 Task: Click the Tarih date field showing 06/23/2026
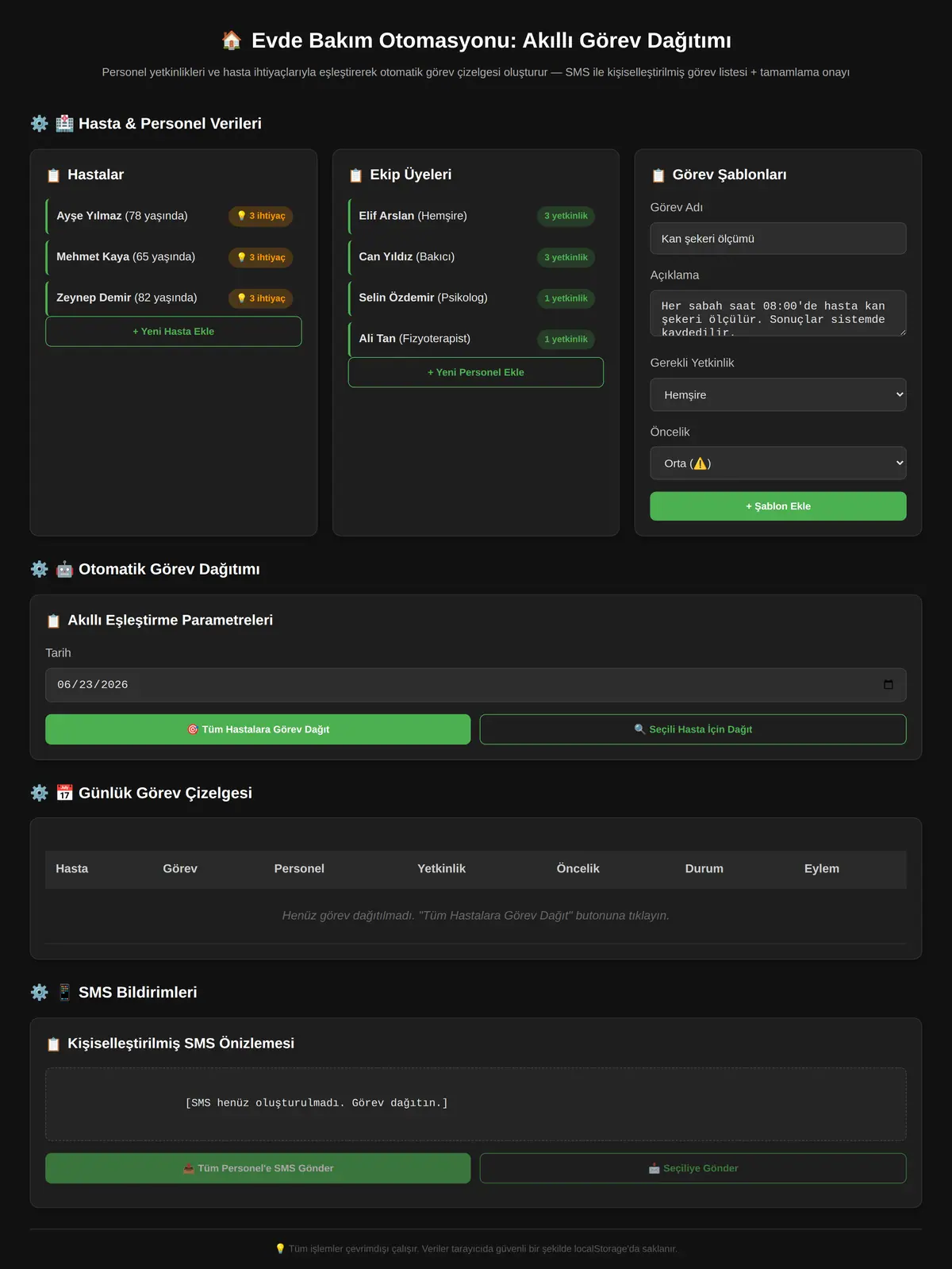click(476, 685)
